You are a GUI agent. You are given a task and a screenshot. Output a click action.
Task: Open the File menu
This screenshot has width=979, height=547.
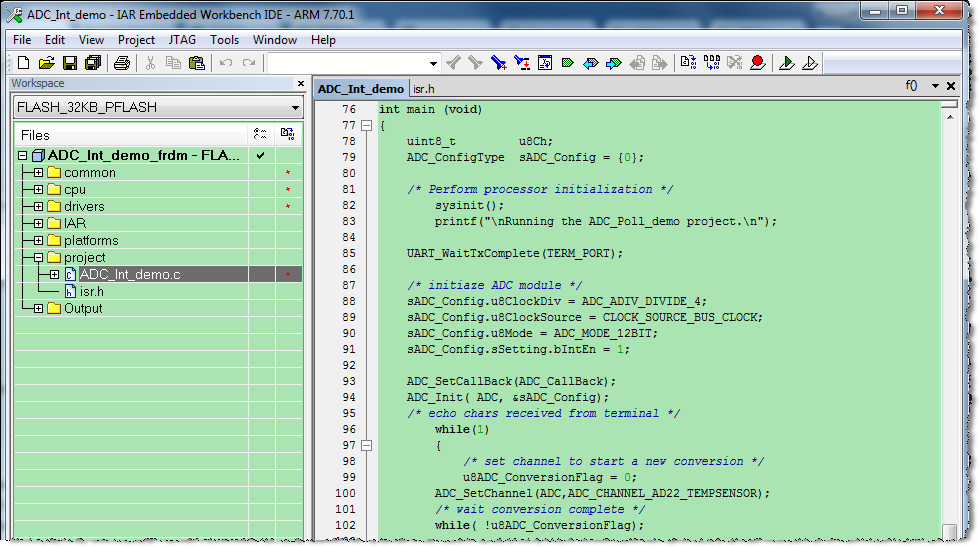click(22, 40)
